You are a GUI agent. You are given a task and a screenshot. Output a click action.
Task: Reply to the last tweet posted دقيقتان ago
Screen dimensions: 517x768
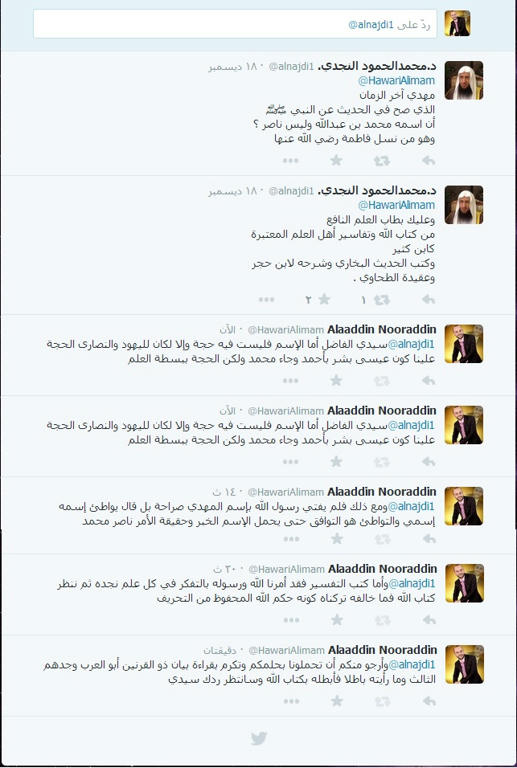pos(429,701)
